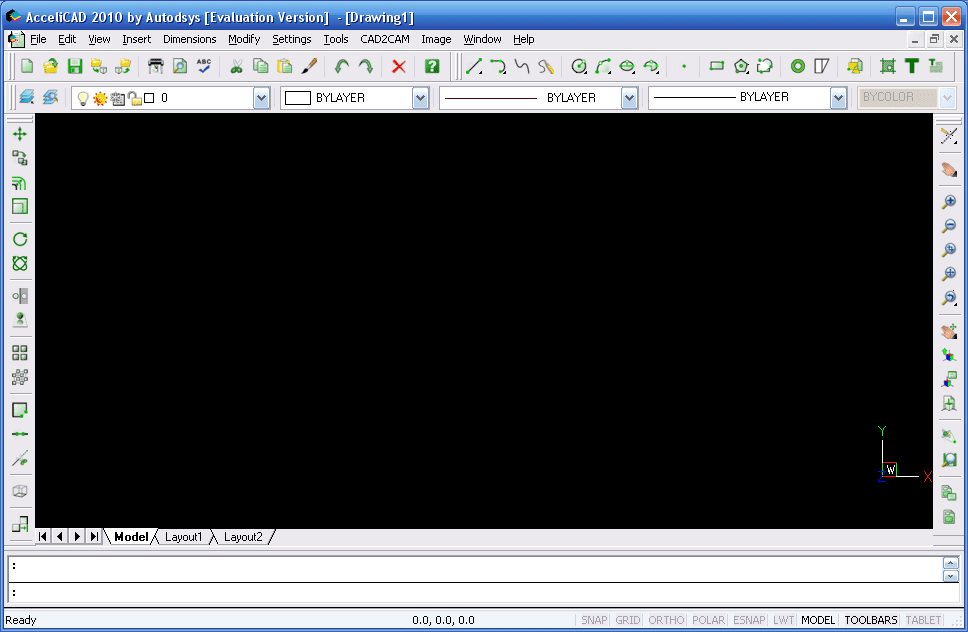Select the Rectangle tool
Viewport: 968px width, 632px height.
click(x=716, y=66)
